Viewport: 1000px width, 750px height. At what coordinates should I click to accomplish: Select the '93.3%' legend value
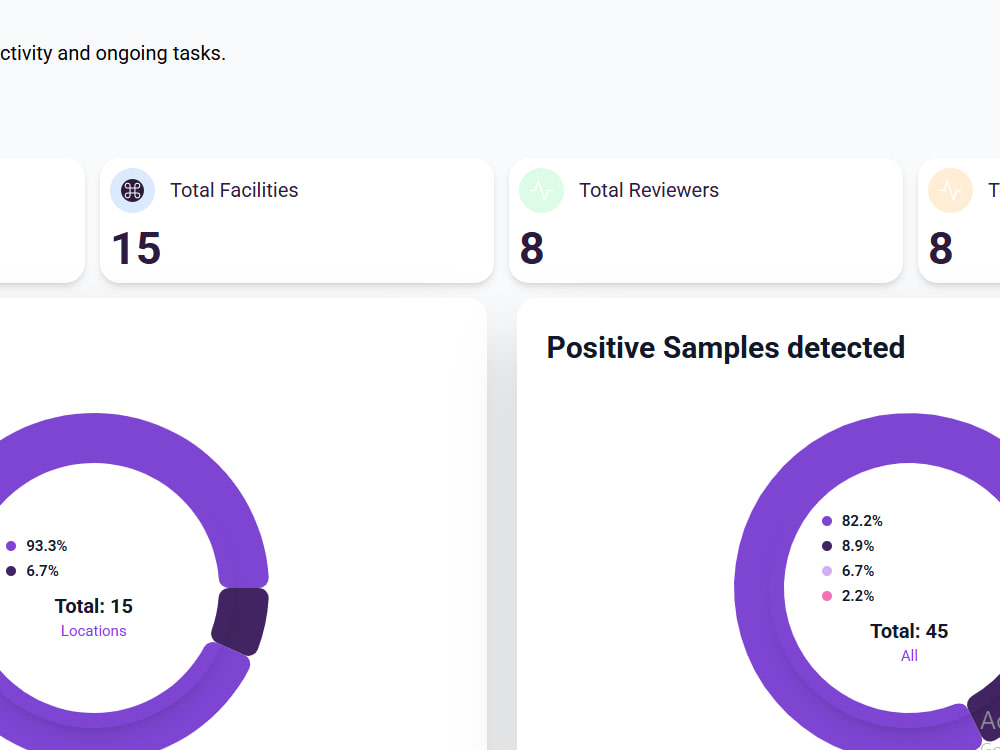[x=47, y=546]
